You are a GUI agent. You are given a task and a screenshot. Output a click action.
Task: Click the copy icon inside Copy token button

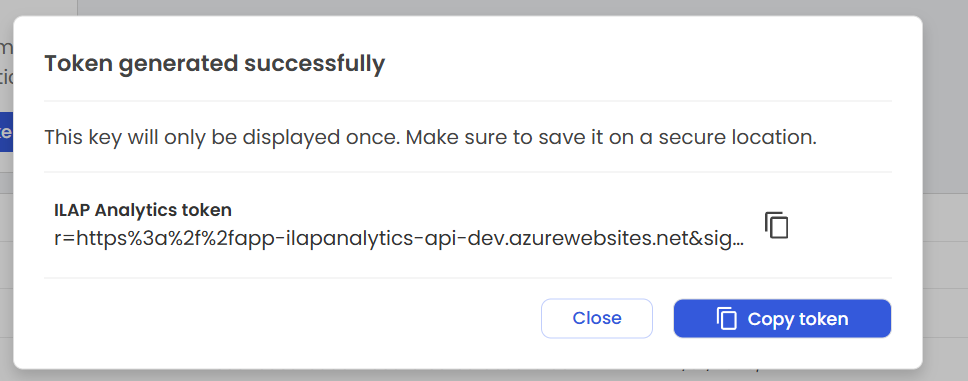[727, 319]
